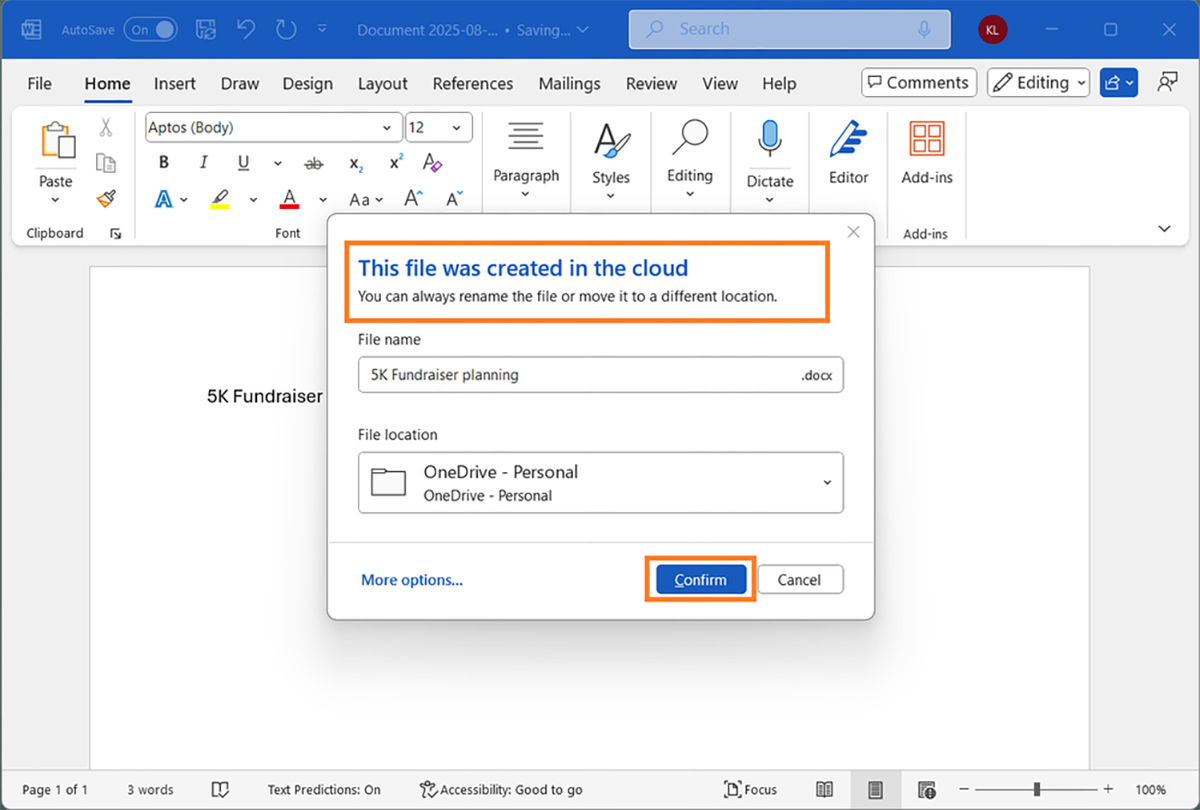Collapse the ribbon with chevron
This screenshot has height=810, width=1200.
tap(1164, 229)
